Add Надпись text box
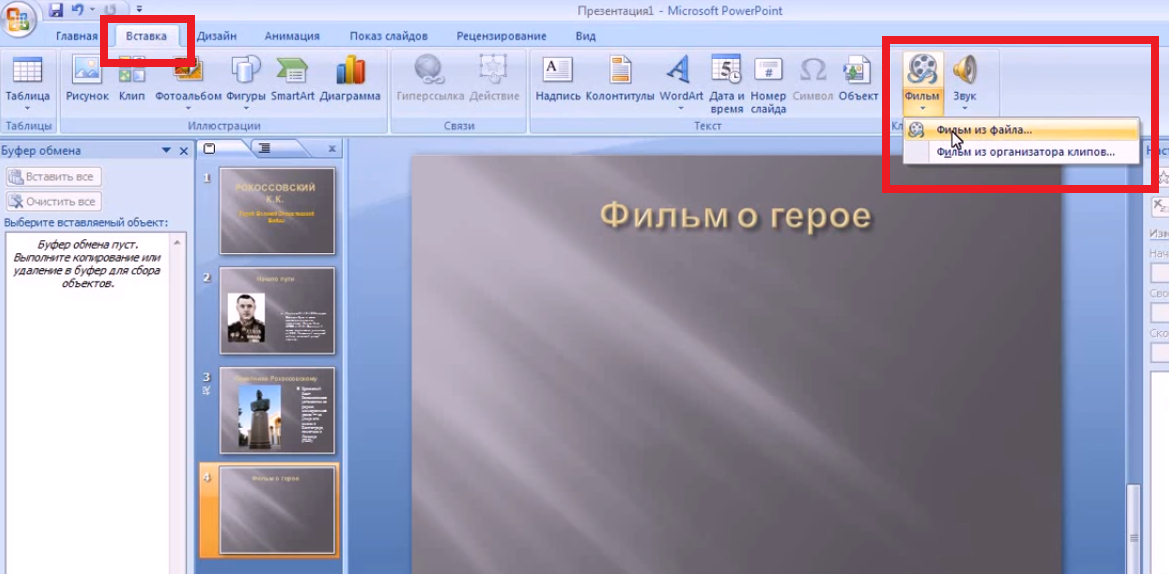This screenshot has width=1169, height=574. pyautogui.click(x=558, y=69)
